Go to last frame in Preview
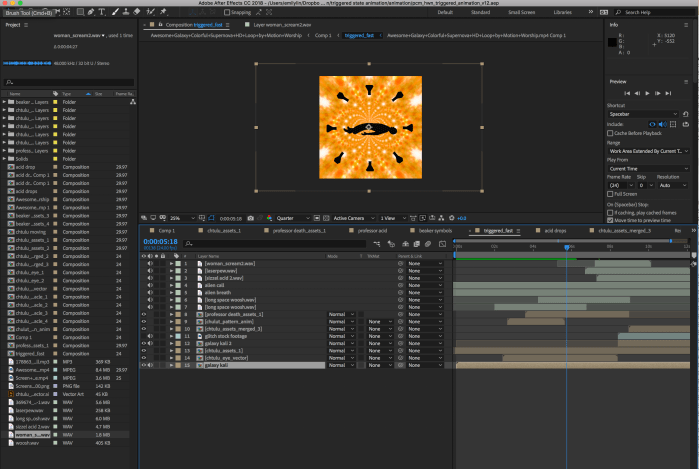699x469 pixels. pos(668,93)
